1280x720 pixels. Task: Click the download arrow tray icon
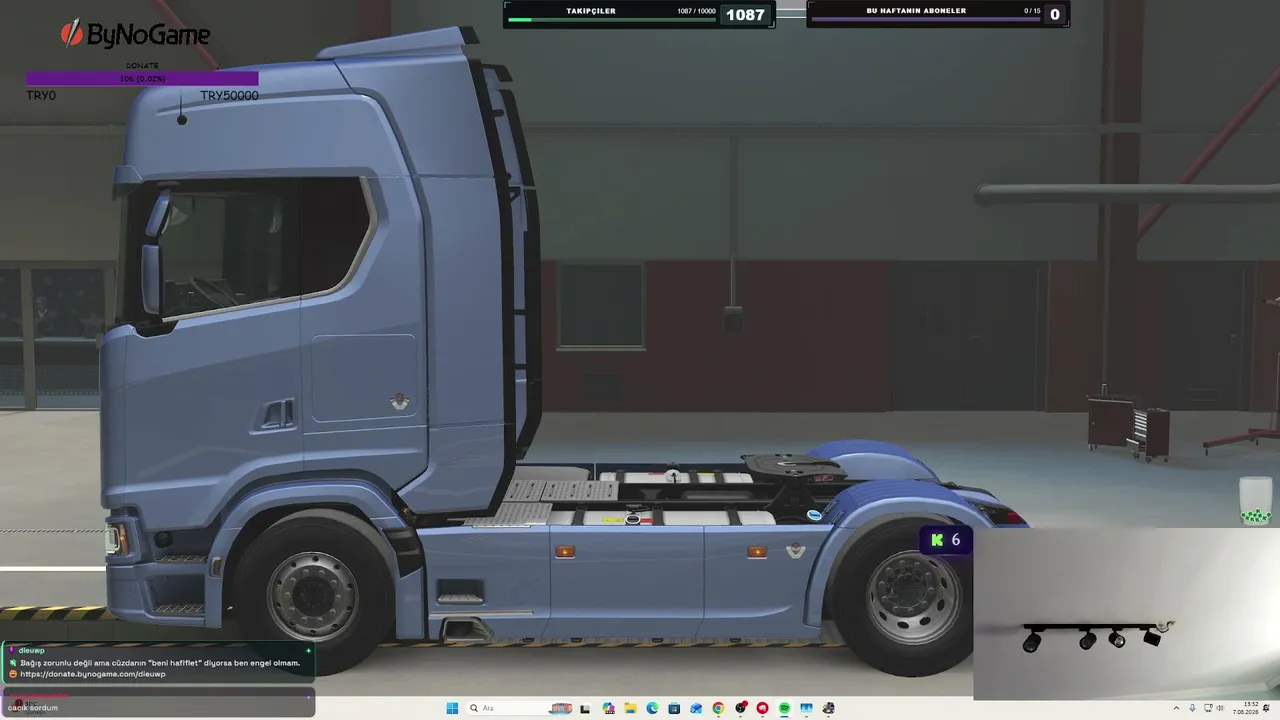point(1192,708)
